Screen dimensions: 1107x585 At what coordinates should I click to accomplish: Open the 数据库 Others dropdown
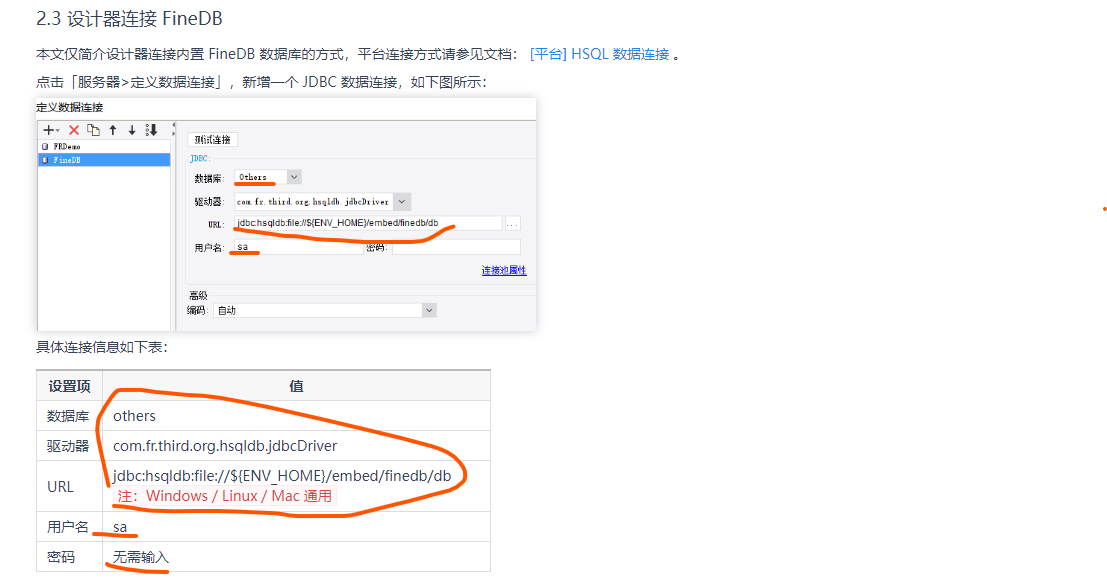294,177
